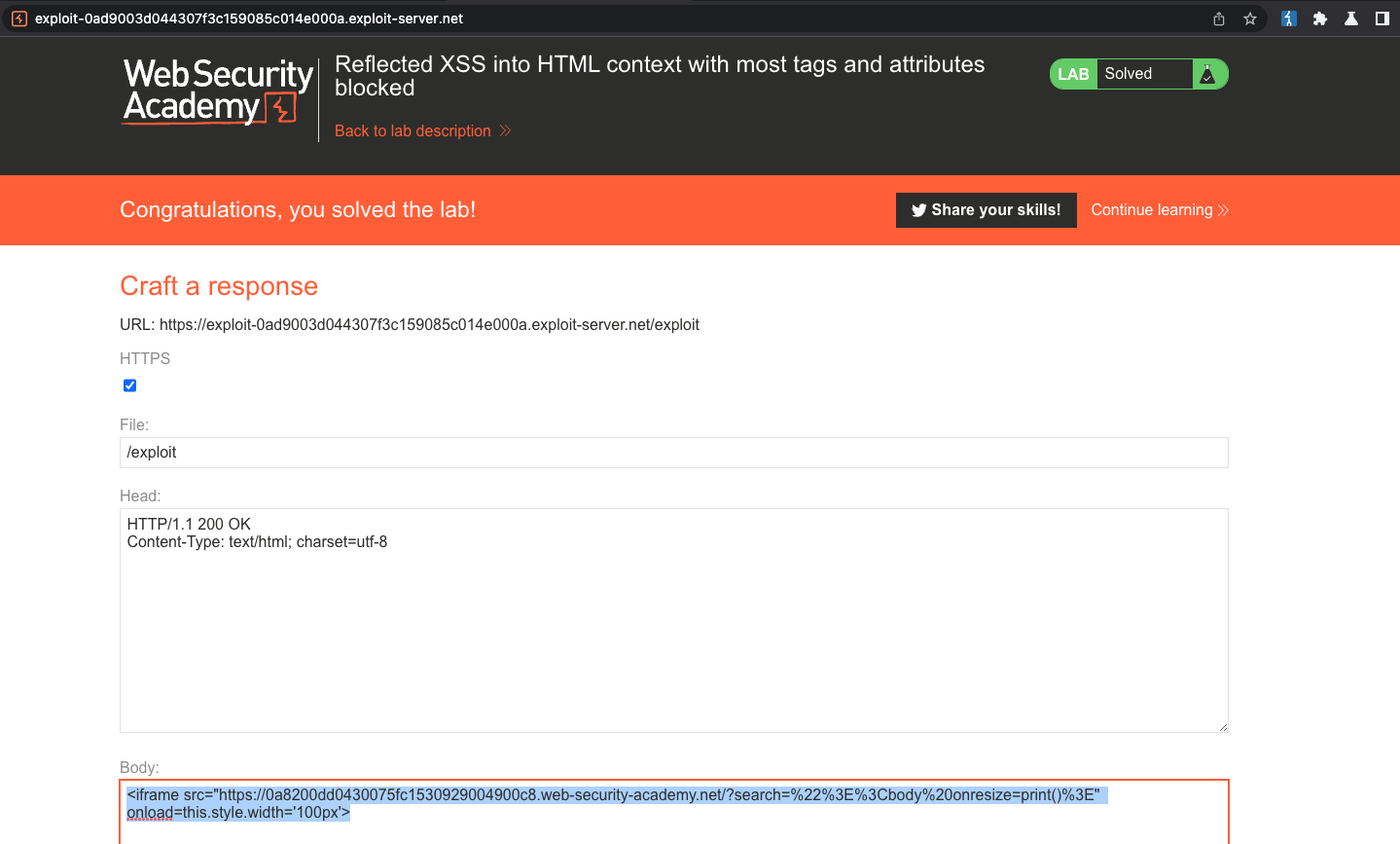Click the Head textarea resize handle
This screenshot has width=1400, height=844.
1223,727
